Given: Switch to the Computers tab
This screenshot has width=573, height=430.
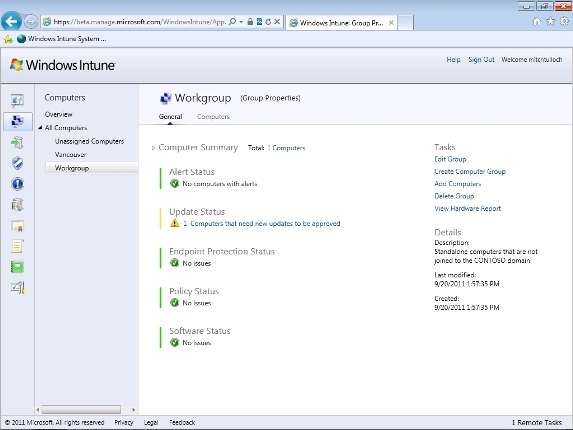Looking at the screenshot, I should 213,117.
